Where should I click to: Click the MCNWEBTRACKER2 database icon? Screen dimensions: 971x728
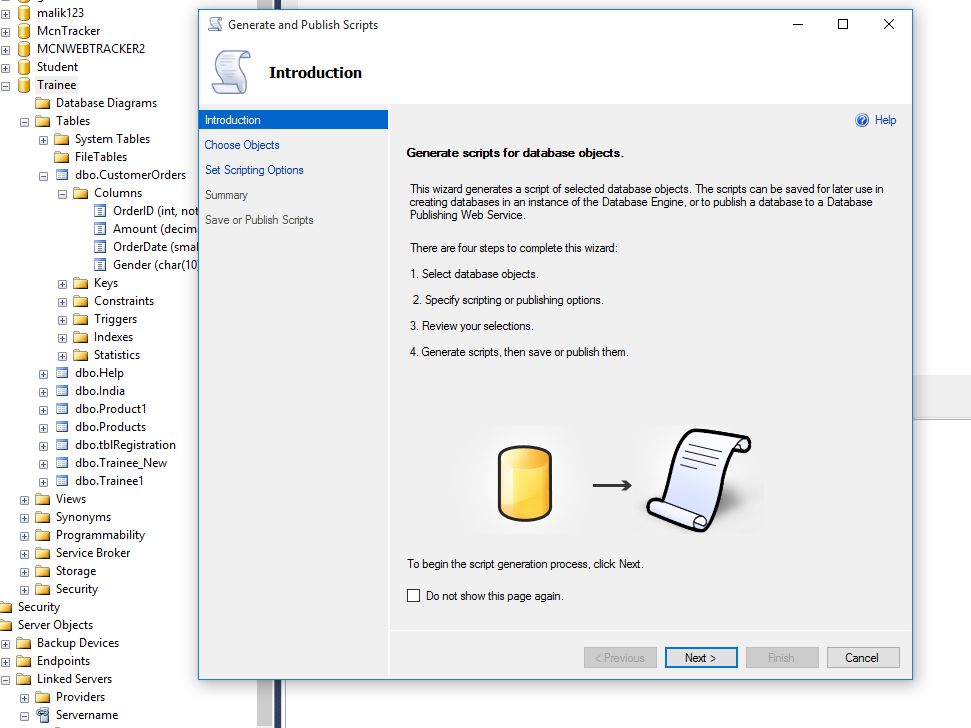pos(24,49)
